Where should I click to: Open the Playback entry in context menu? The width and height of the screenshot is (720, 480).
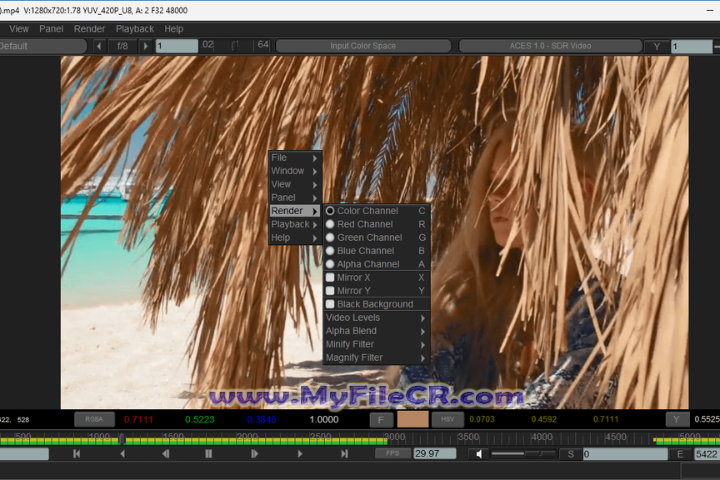(295, 225)
